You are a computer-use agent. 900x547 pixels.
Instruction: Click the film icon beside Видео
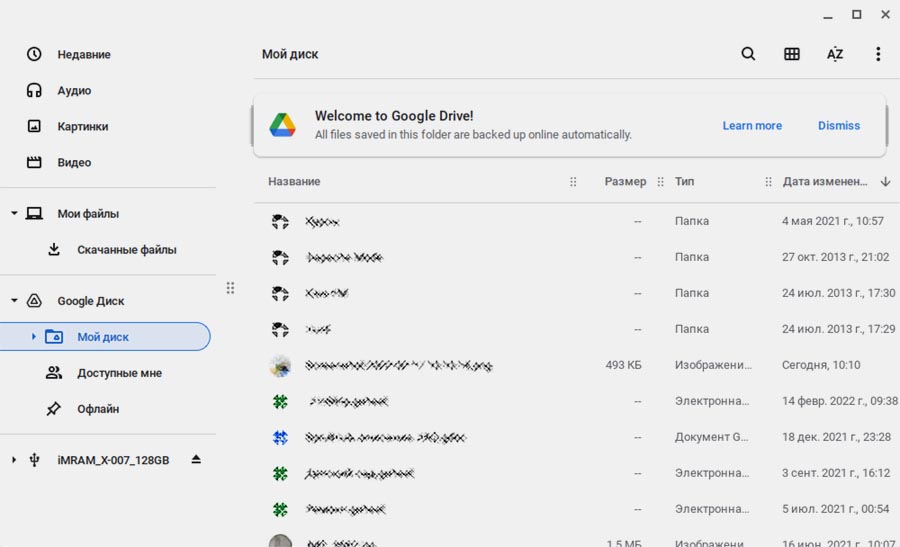coord(34,162)
